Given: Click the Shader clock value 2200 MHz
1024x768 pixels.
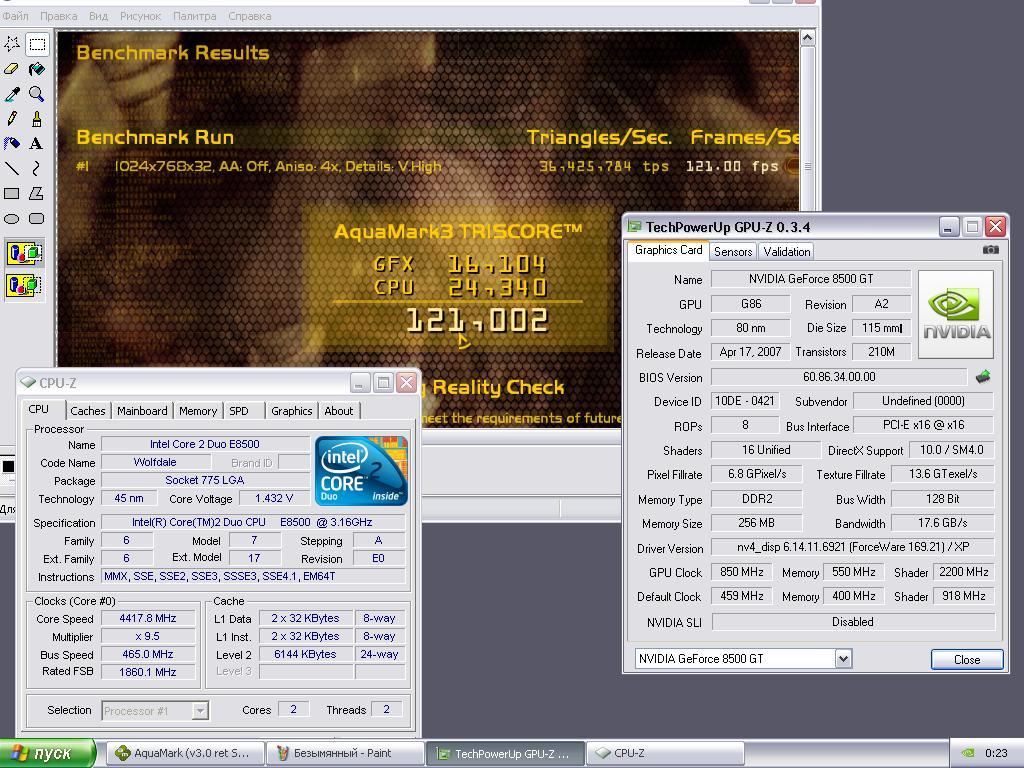Looking at the screenshot, I should tap(963, 572).
